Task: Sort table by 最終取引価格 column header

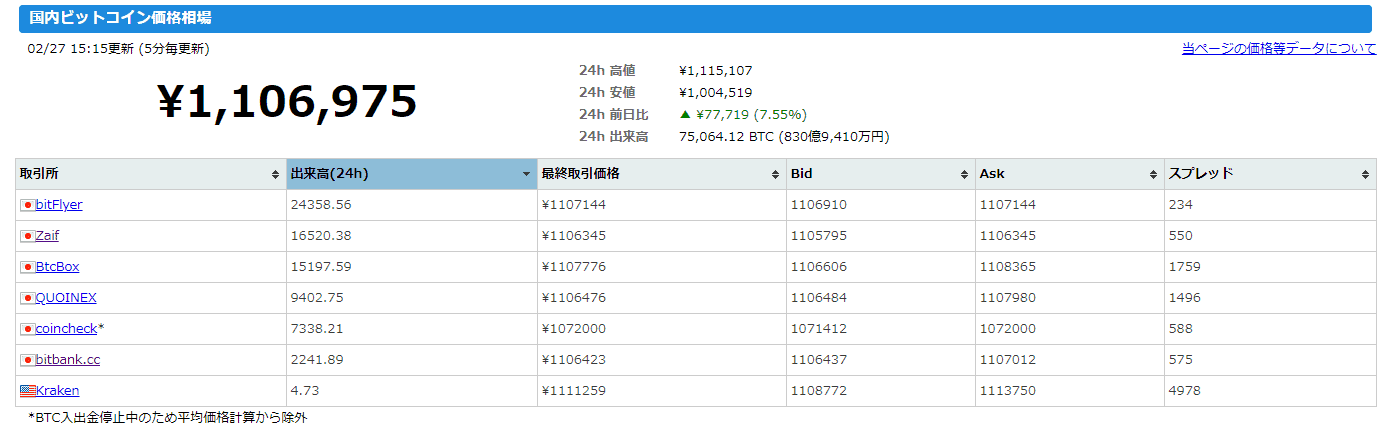Action: pyautogui.click(x=662, y=174)
